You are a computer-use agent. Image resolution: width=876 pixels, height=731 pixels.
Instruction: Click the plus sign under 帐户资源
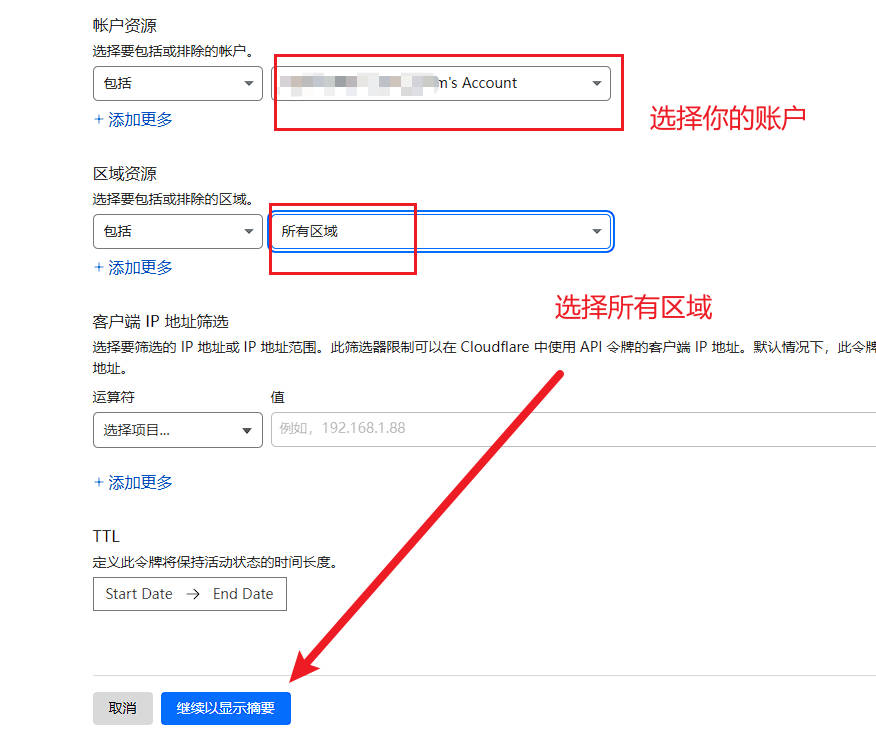coord(98,120)
